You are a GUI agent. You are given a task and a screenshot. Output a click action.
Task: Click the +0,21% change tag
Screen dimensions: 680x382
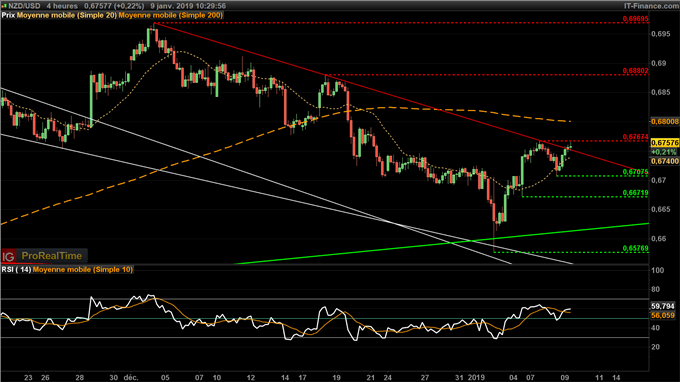click(x=664, y=152)
